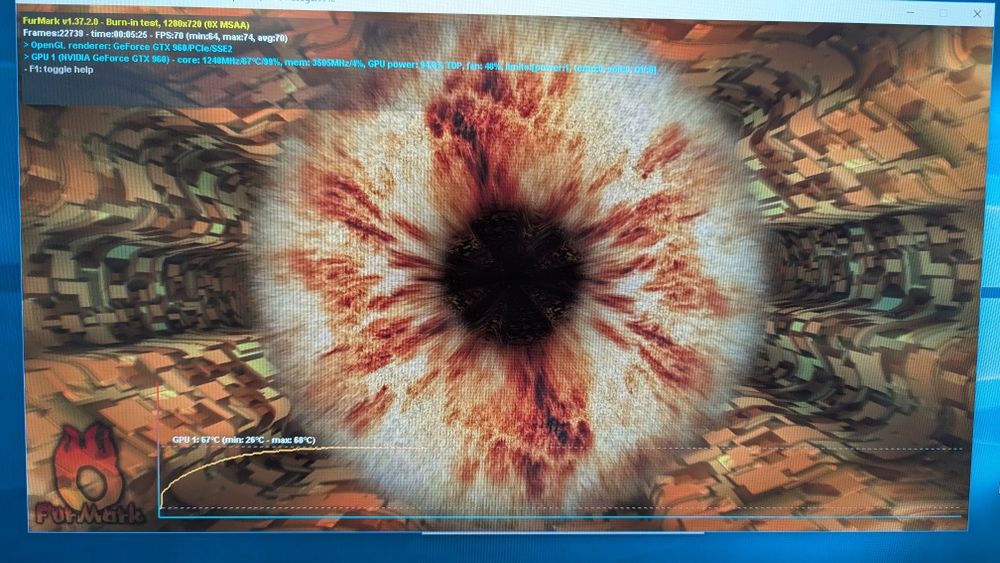The height and width of the screenshot is (563, 1000).
Task: Click the 'OpenGL renderer: GeForce GTX 960' line
Action: tap(128, 47)
